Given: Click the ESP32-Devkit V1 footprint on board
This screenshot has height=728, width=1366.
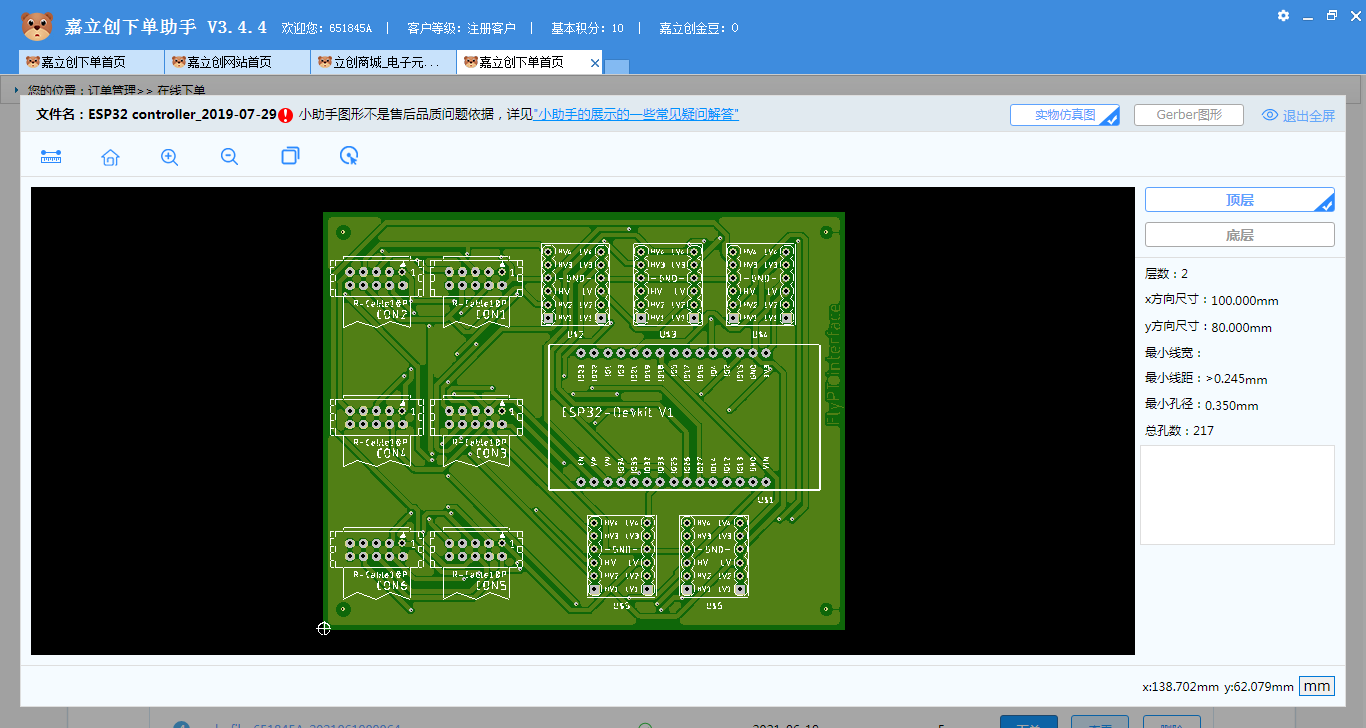Looking at the screenshot, I should [684, 417].
